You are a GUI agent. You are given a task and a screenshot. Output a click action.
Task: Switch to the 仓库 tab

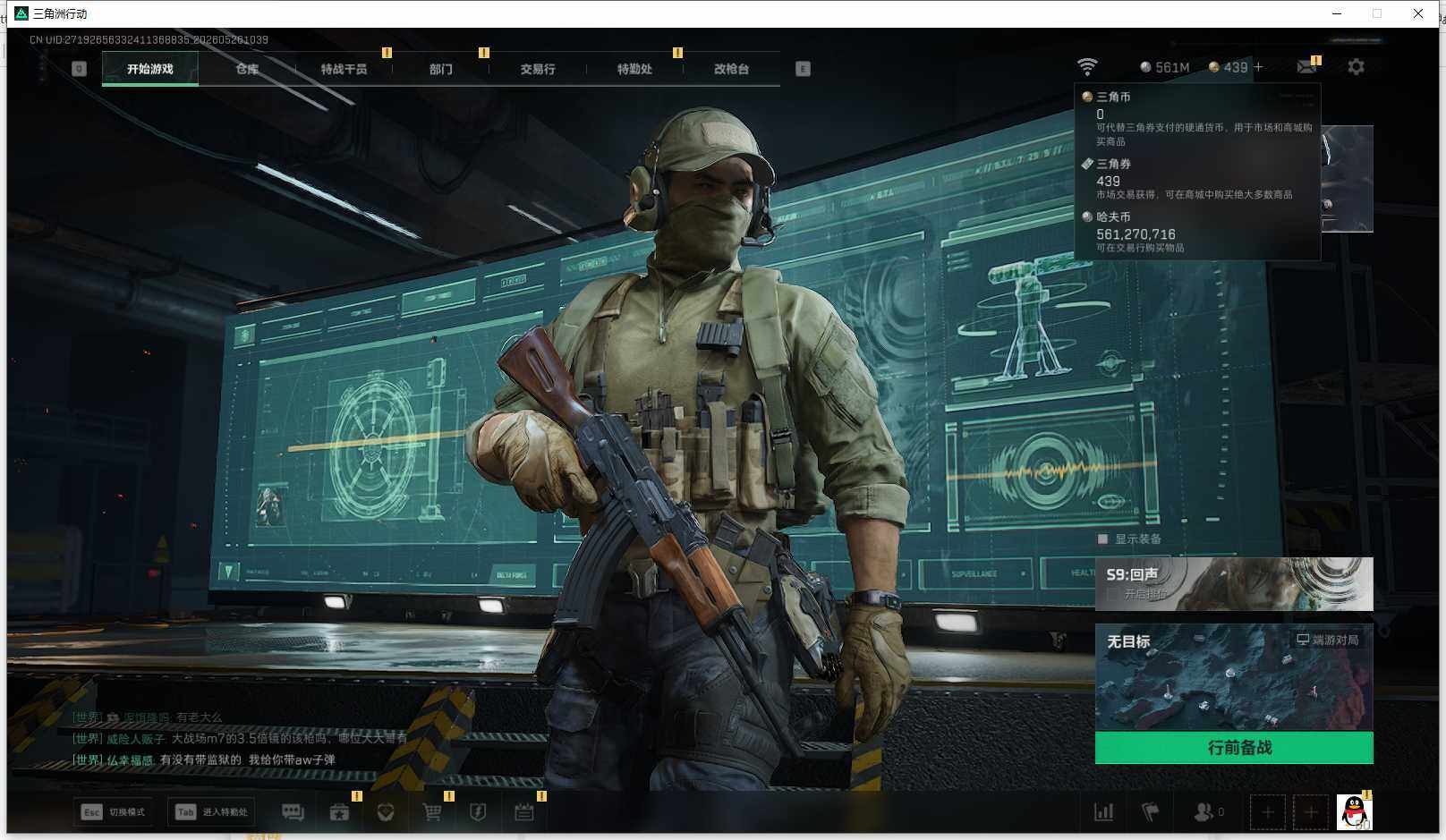point(247,69)
